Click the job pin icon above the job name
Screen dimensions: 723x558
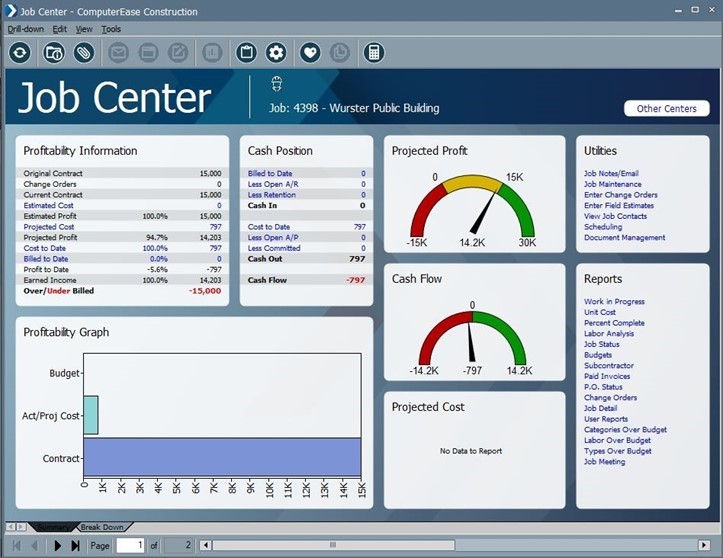(x=277, y=84)
